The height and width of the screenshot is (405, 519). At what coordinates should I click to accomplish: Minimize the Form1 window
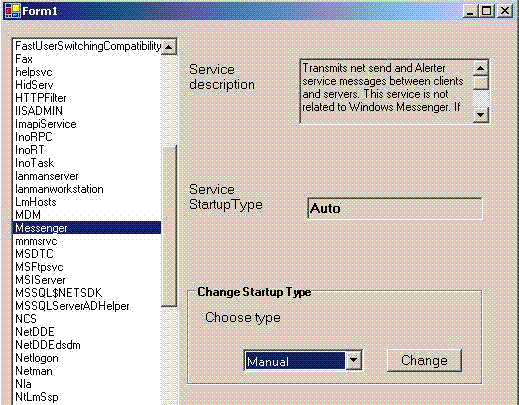(470, 11)
